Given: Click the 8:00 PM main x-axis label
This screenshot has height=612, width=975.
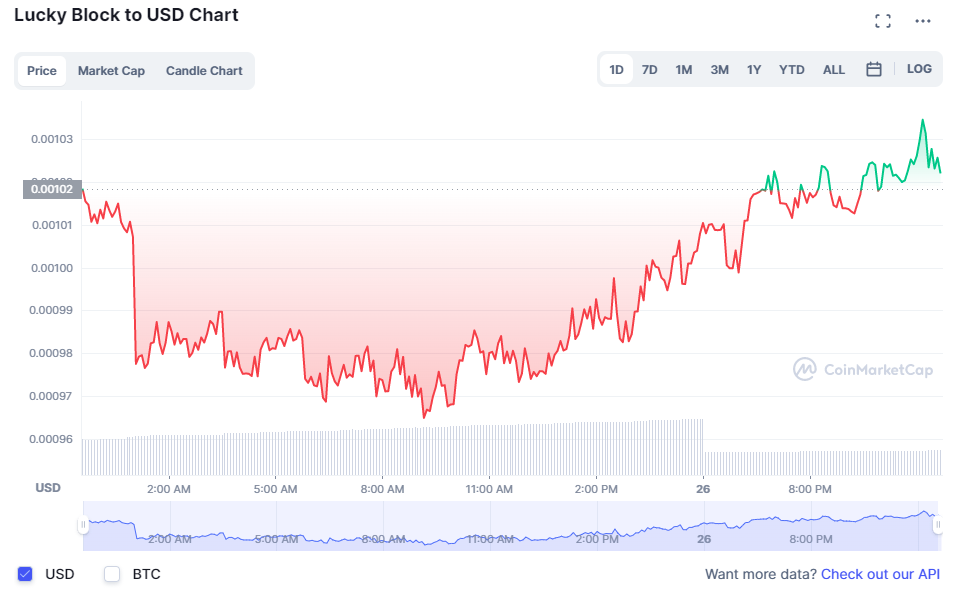Looking at the screenshot, I should [810, 489].
